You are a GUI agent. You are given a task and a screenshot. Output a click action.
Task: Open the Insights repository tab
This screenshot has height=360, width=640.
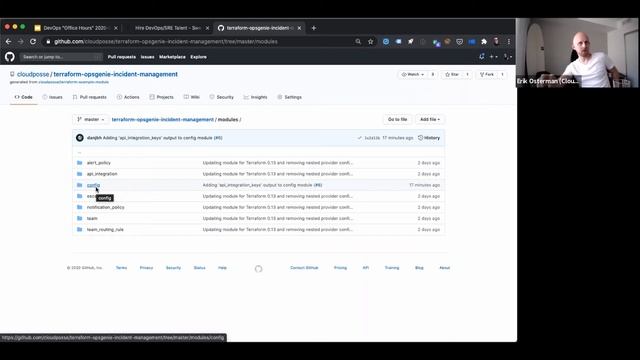(256, 97)
